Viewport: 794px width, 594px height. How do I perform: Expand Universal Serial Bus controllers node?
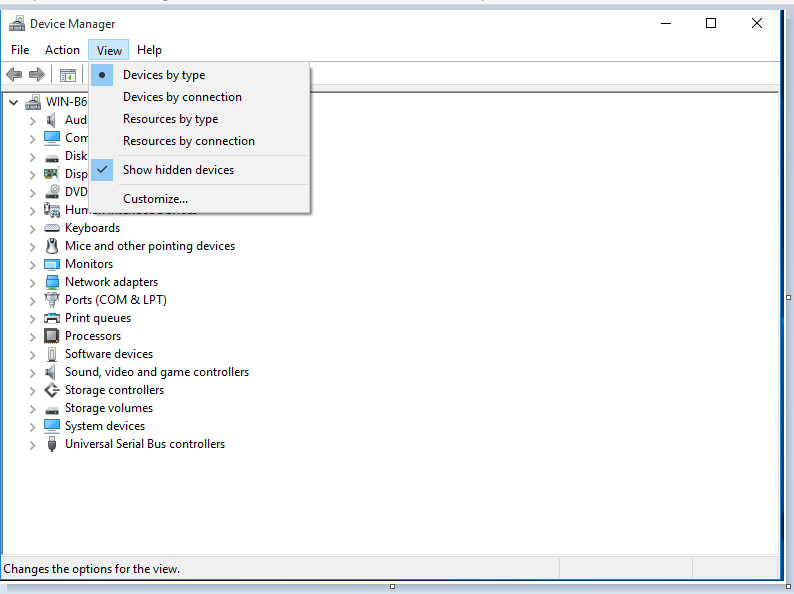pyautogui.click(x=32, y=445)
